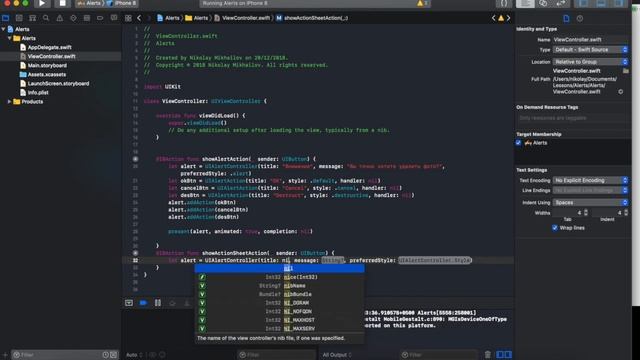Hide the debug area with the toggle arrow
Screen dimensions: 640x360
click(x=129, y=303)
